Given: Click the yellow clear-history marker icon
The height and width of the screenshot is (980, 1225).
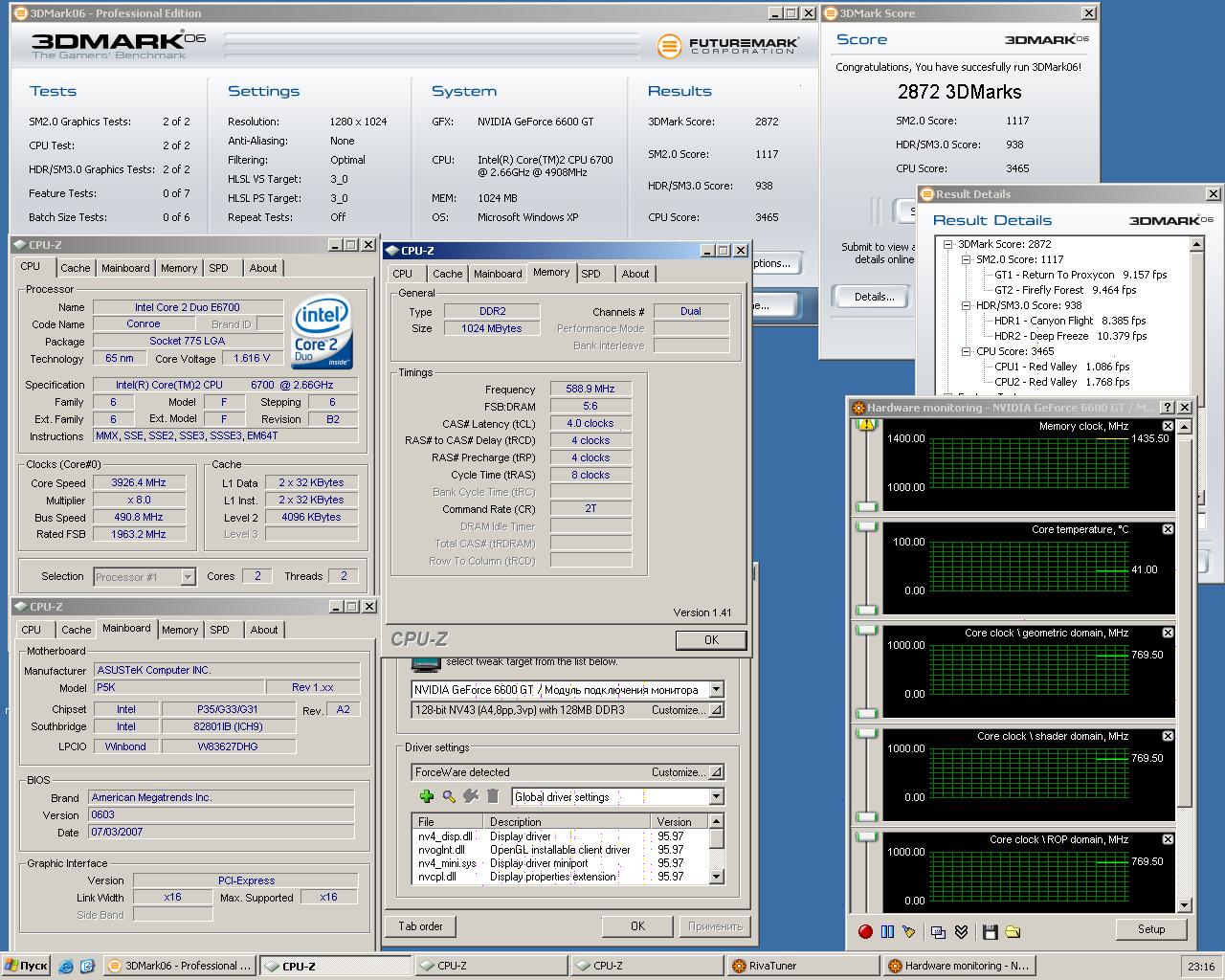Looking at the screenshot, I should (x=908, y=931).
